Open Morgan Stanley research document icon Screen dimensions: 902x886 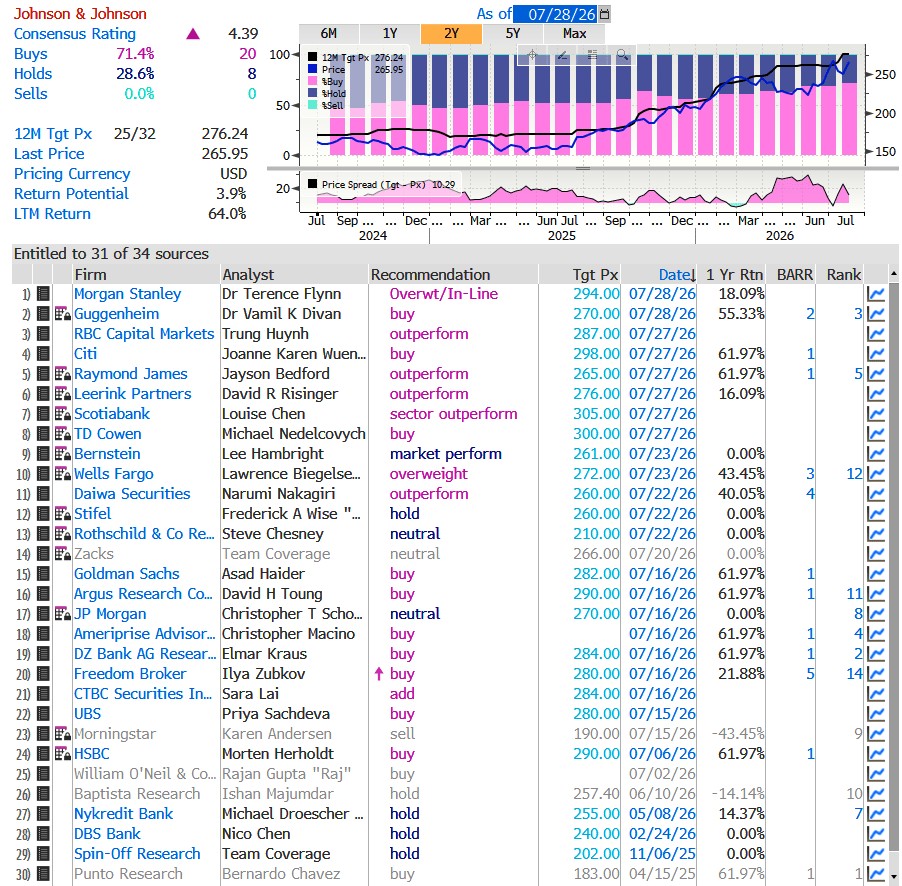43,294
